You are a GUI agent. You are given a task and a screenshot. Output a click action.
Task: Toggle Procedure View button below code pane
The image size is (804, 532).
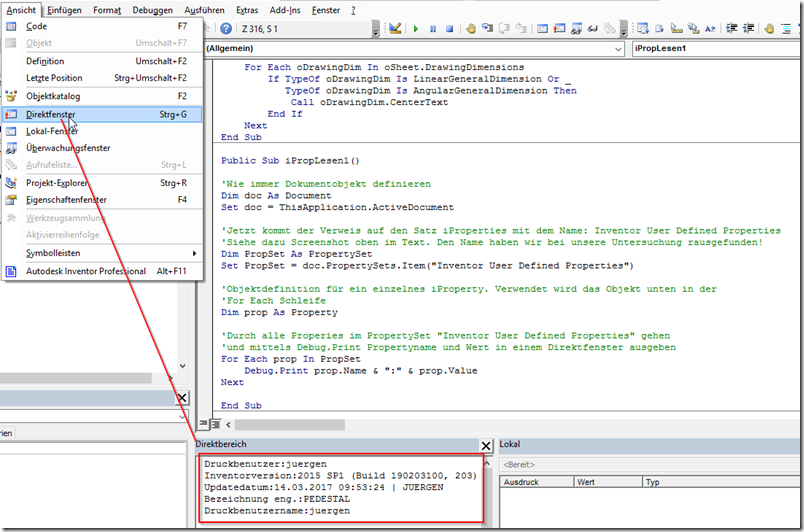[x=204, y=424]
